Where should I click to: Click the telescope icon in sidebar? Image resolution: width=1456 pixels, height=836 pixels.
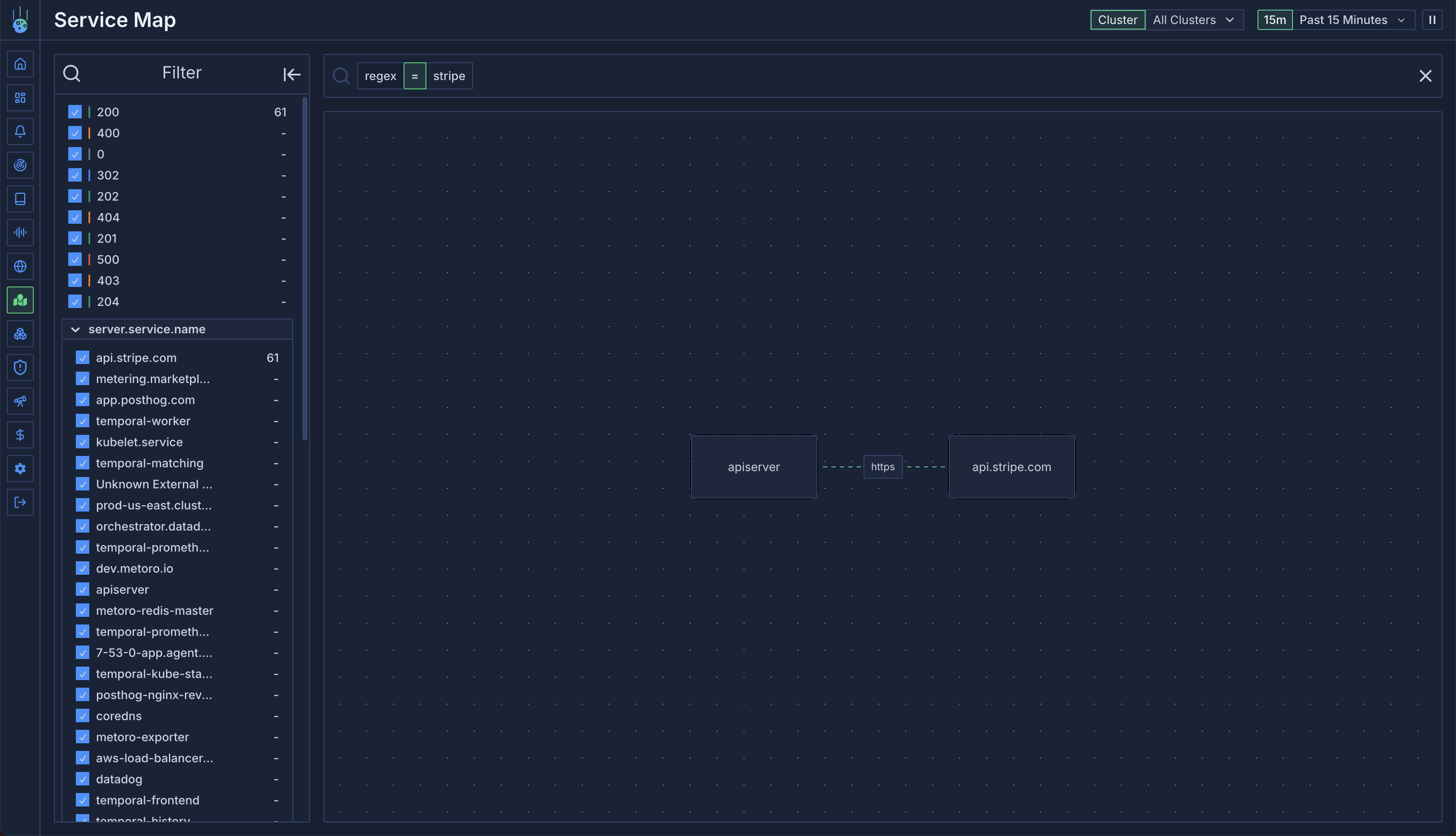[20, 401]
